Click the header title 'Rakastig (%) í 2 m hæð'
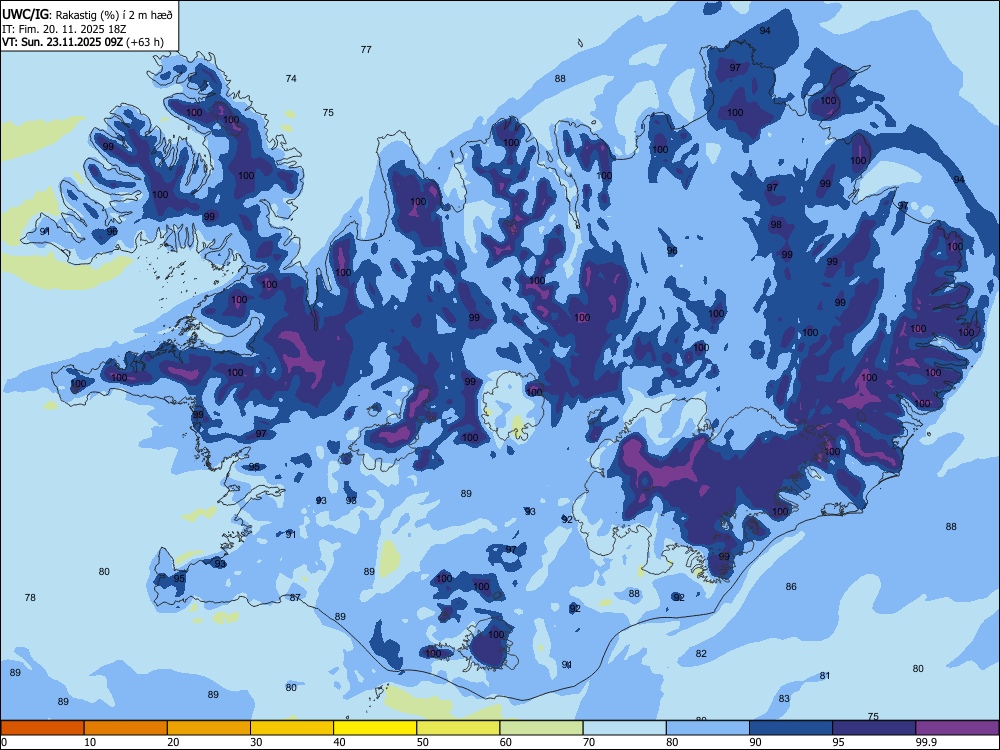 pyautogui.click(x=113, y=14)
